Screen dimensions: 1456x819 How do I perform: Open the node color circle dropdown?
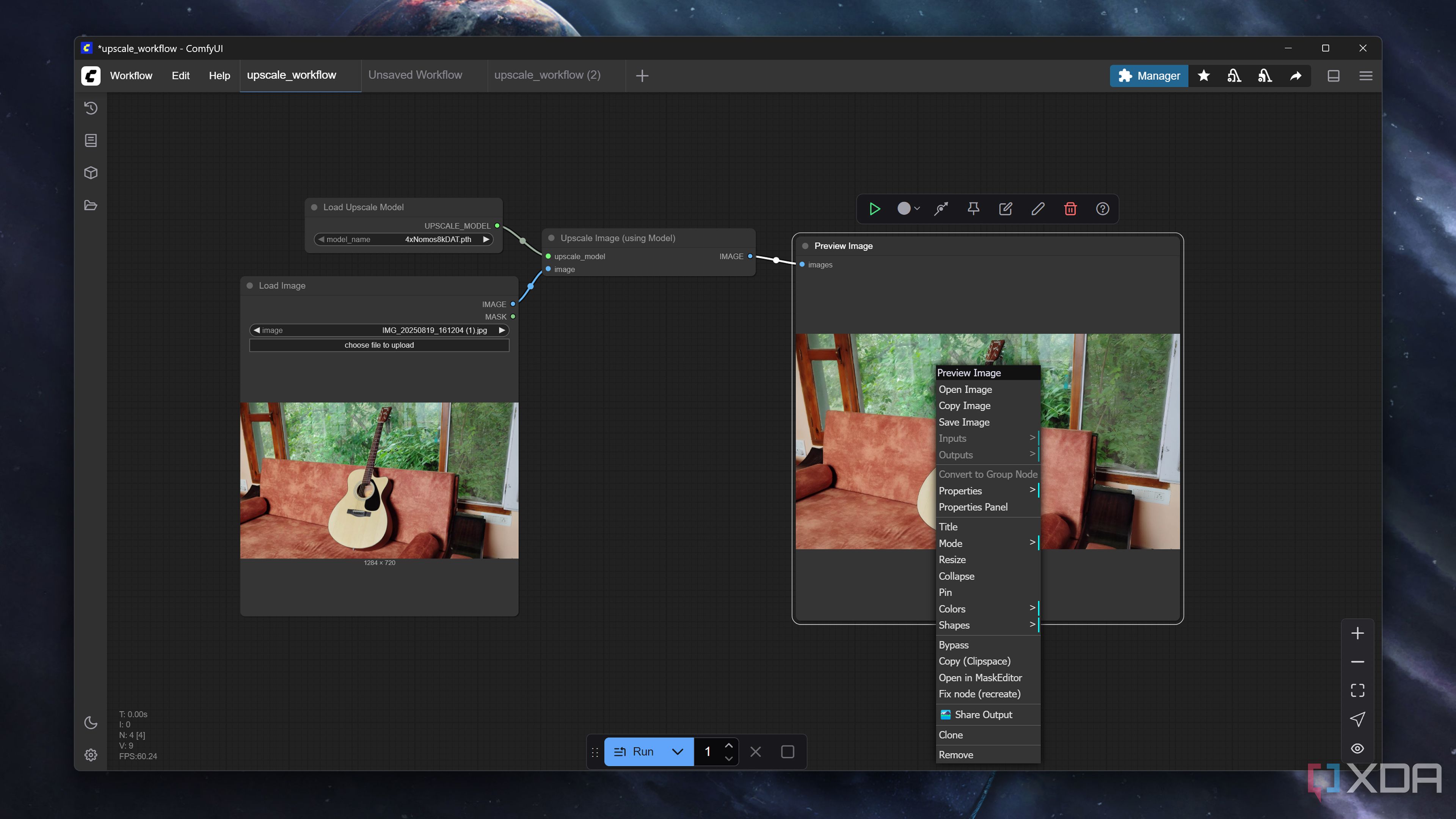[x=908, y=209]
